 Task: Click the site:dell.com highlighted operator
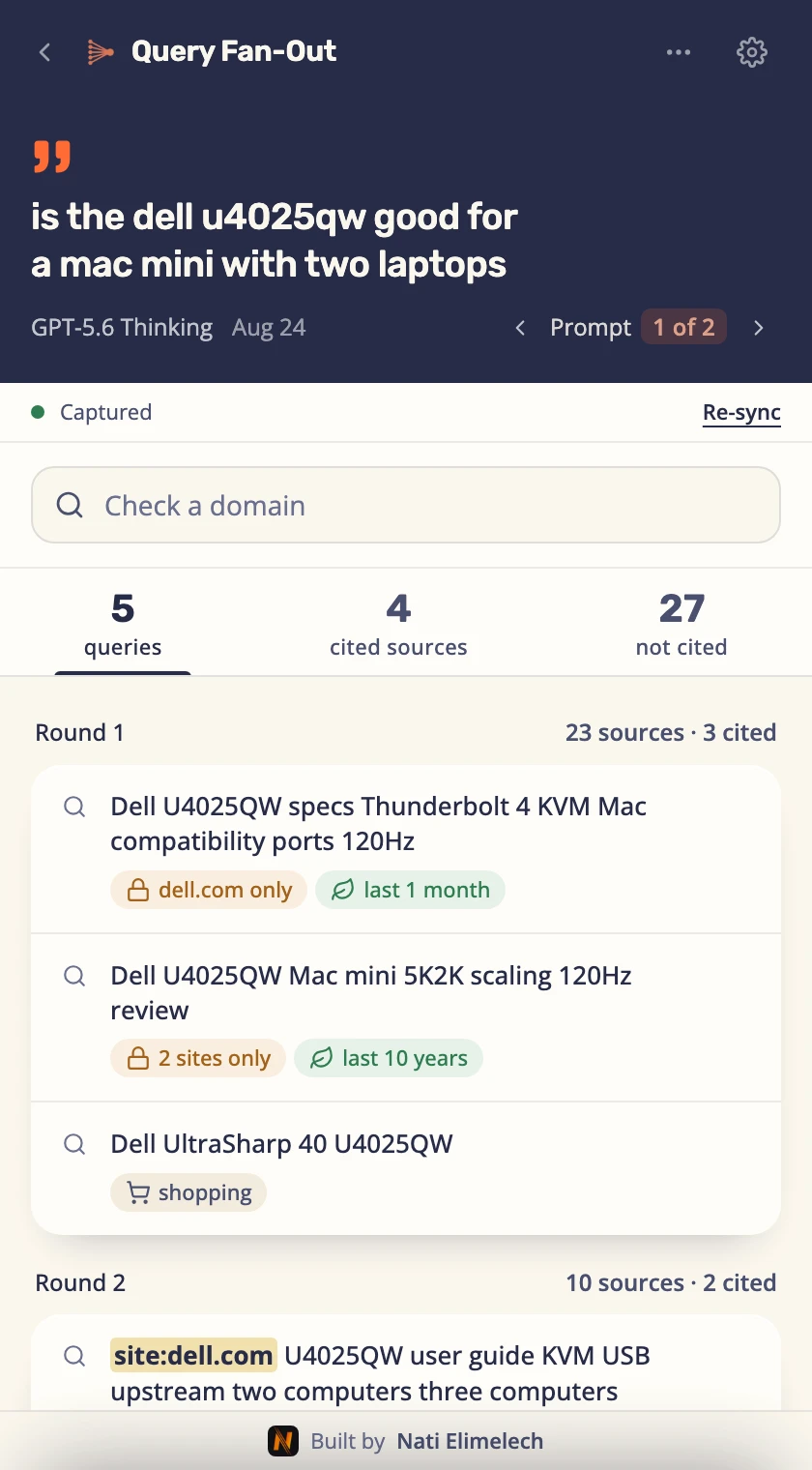pyautogui.click(x=193, y=1356)
